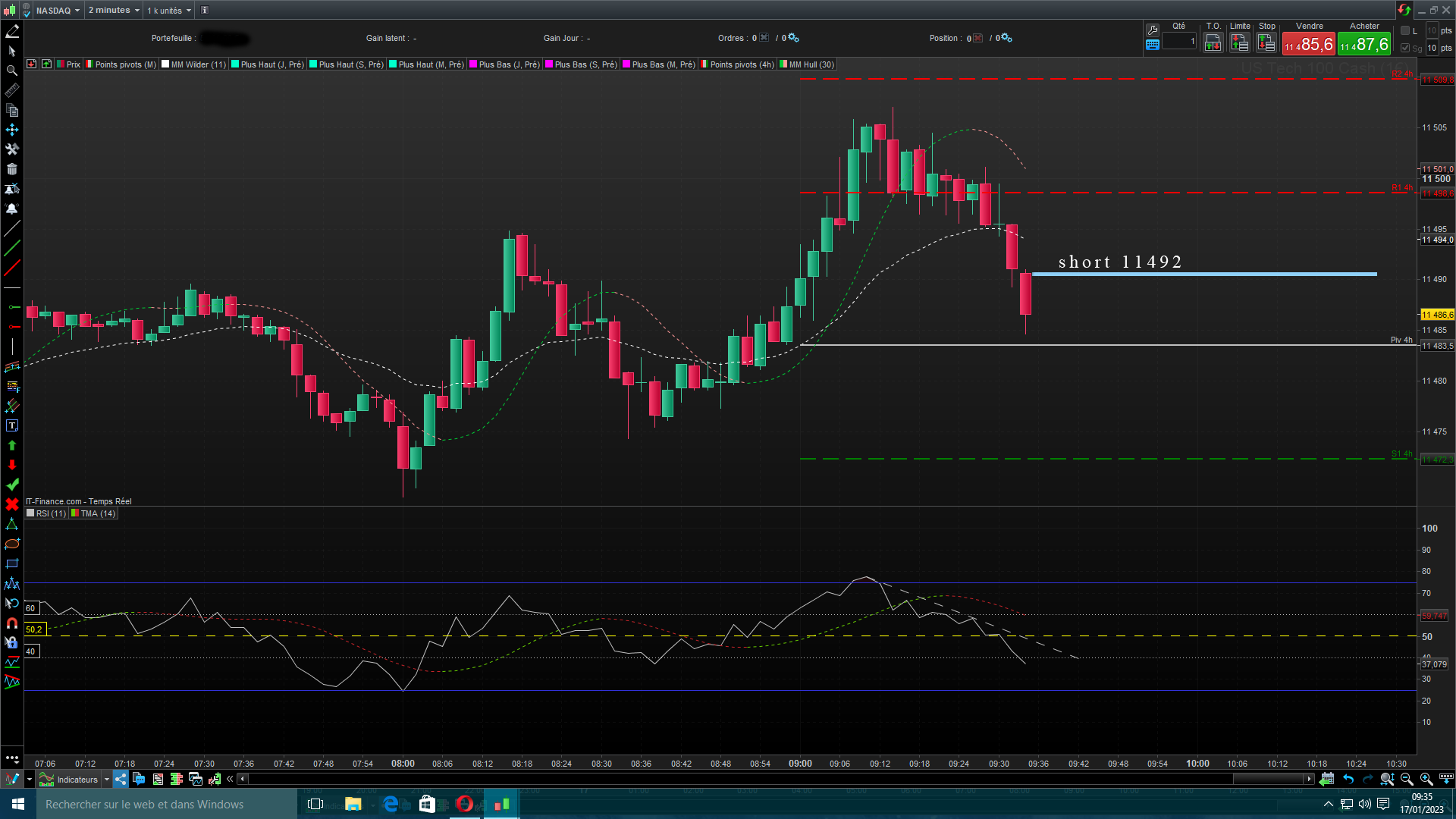Click the Stop order icon
1456x819 pixels.
[x=1266, y=43]
